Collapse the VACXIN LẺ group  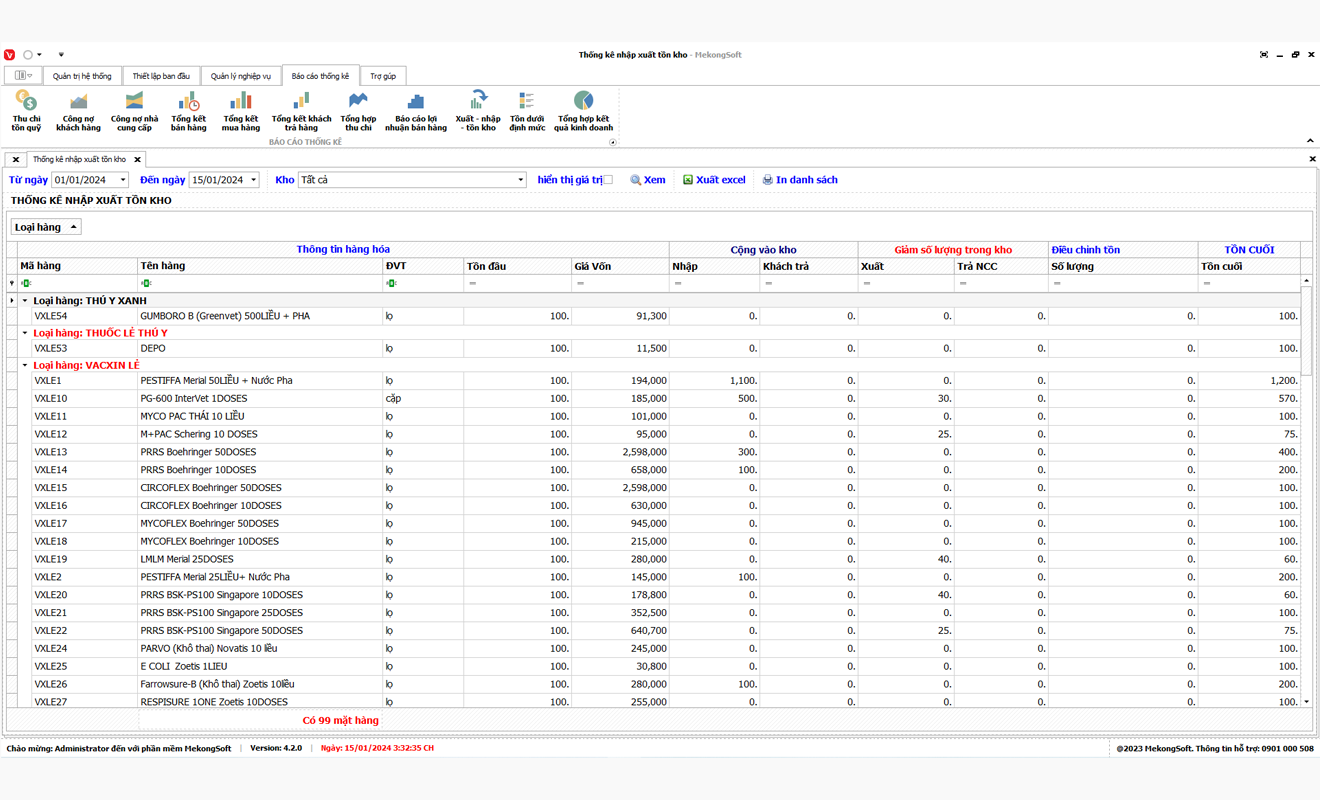[25, 365]
